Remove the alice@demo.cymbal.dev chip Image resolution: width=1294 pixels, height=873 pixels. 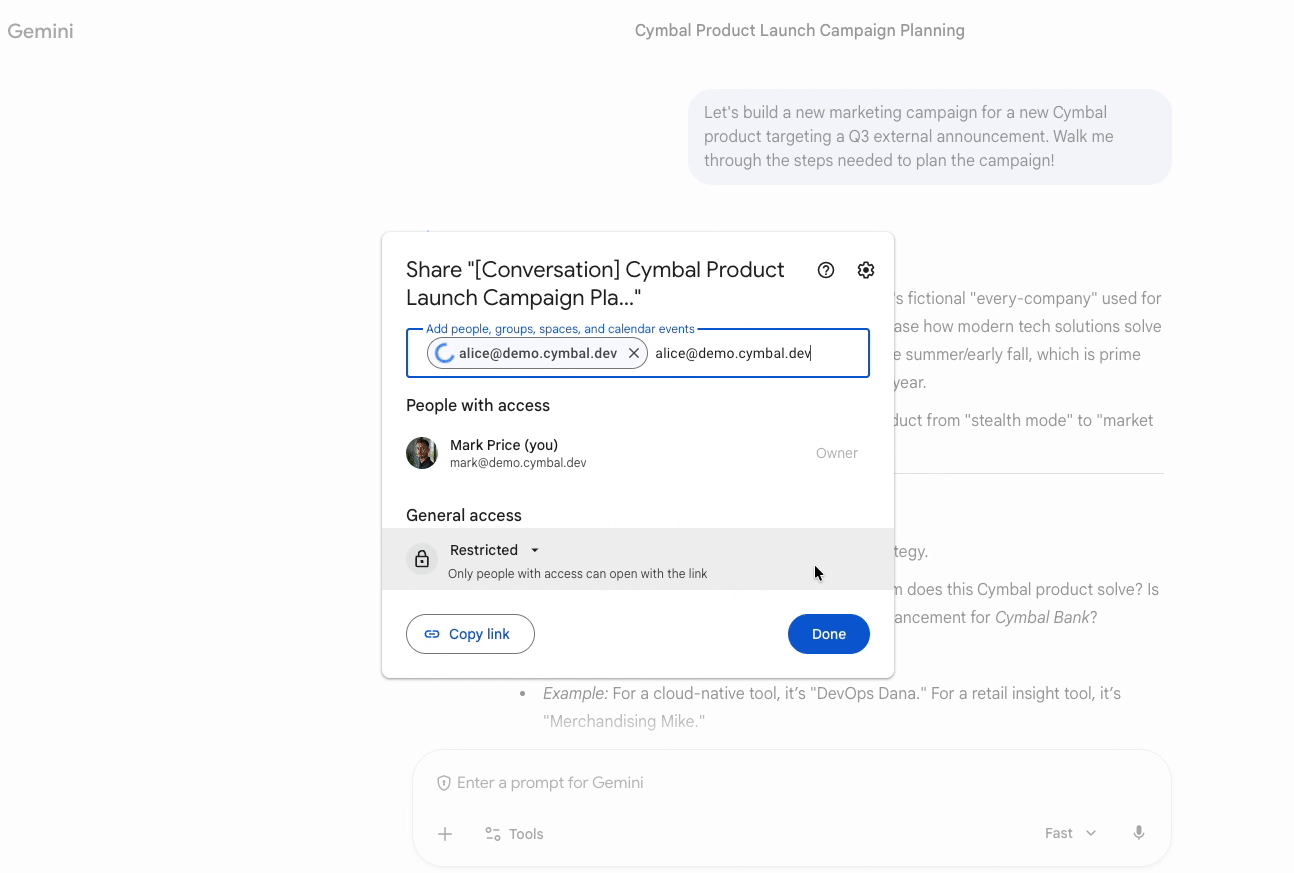(x=634, y=353)
